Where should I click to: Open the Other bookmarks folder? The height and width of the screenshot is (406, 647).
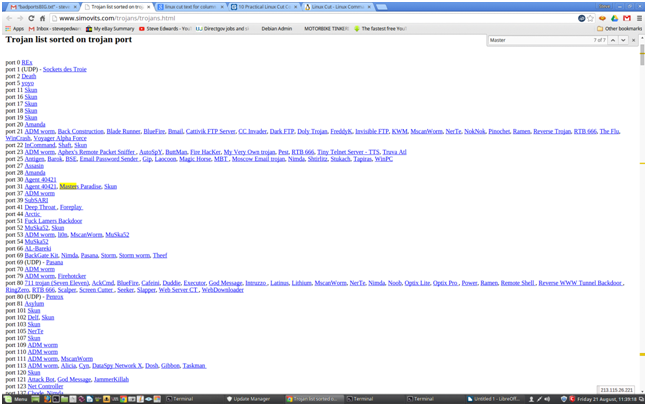tap(619, 29)
